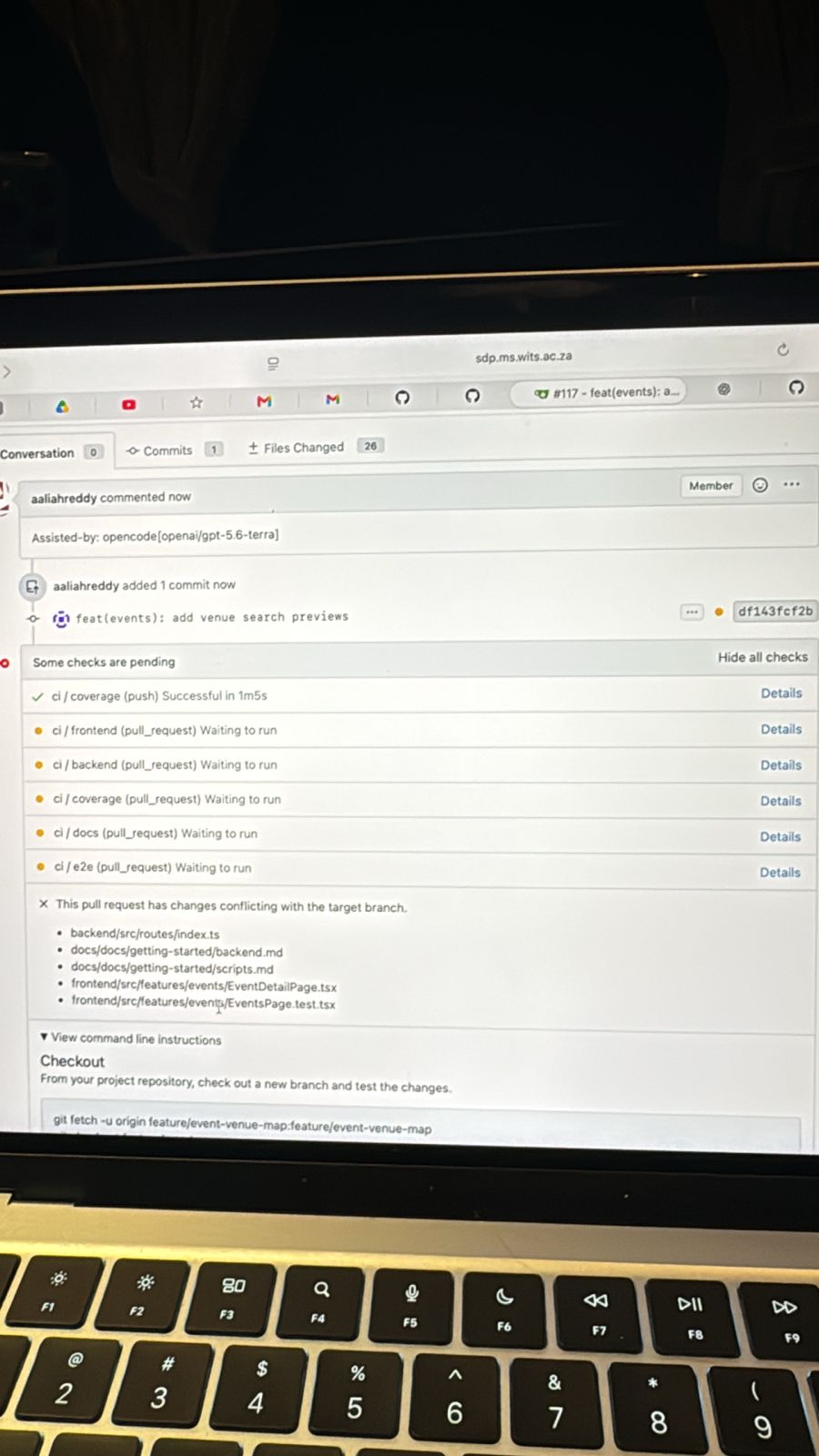Click the conflicting file docs/docs/getting-started/backend.md
Screen dimensions: 819x1456
pos(177,952)
